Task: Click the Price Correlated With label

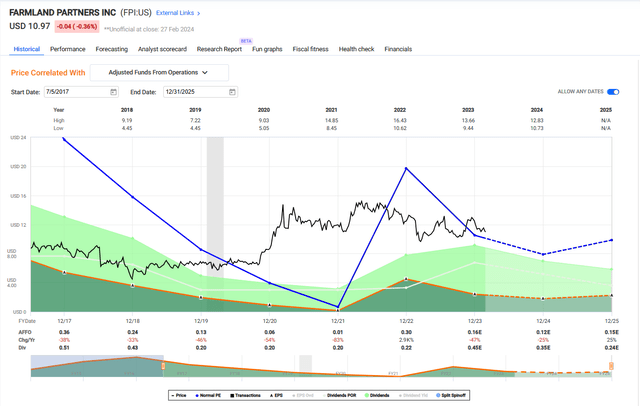Action: 48,73
